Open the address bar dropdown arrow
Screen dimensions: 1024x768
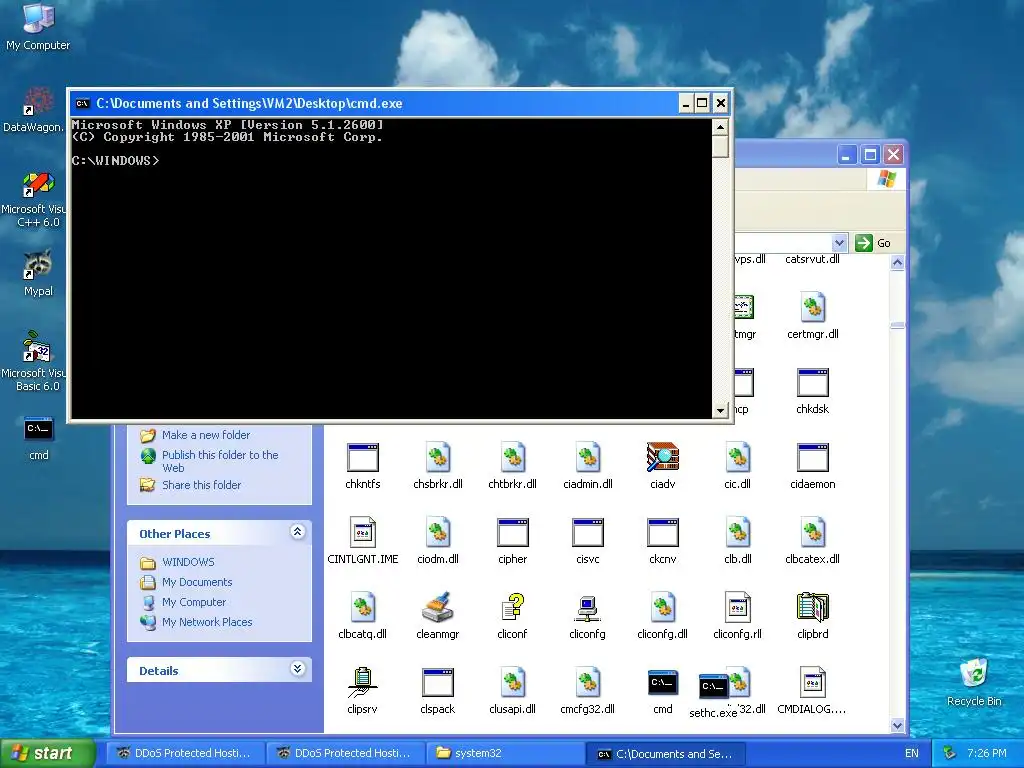839,243
